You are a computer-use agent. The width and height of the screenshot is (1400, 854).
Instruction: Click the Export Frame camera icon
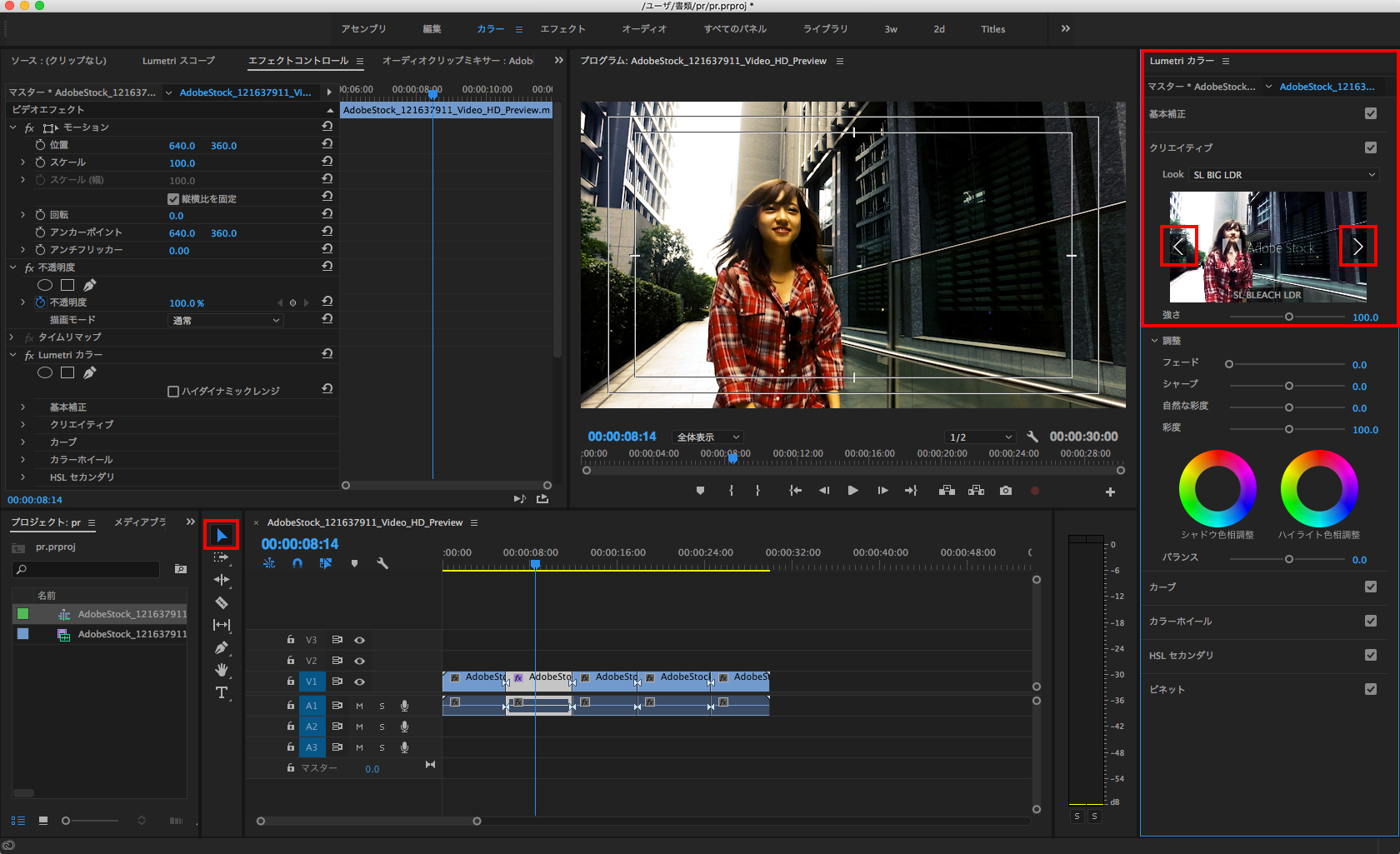click(1006, 491)
